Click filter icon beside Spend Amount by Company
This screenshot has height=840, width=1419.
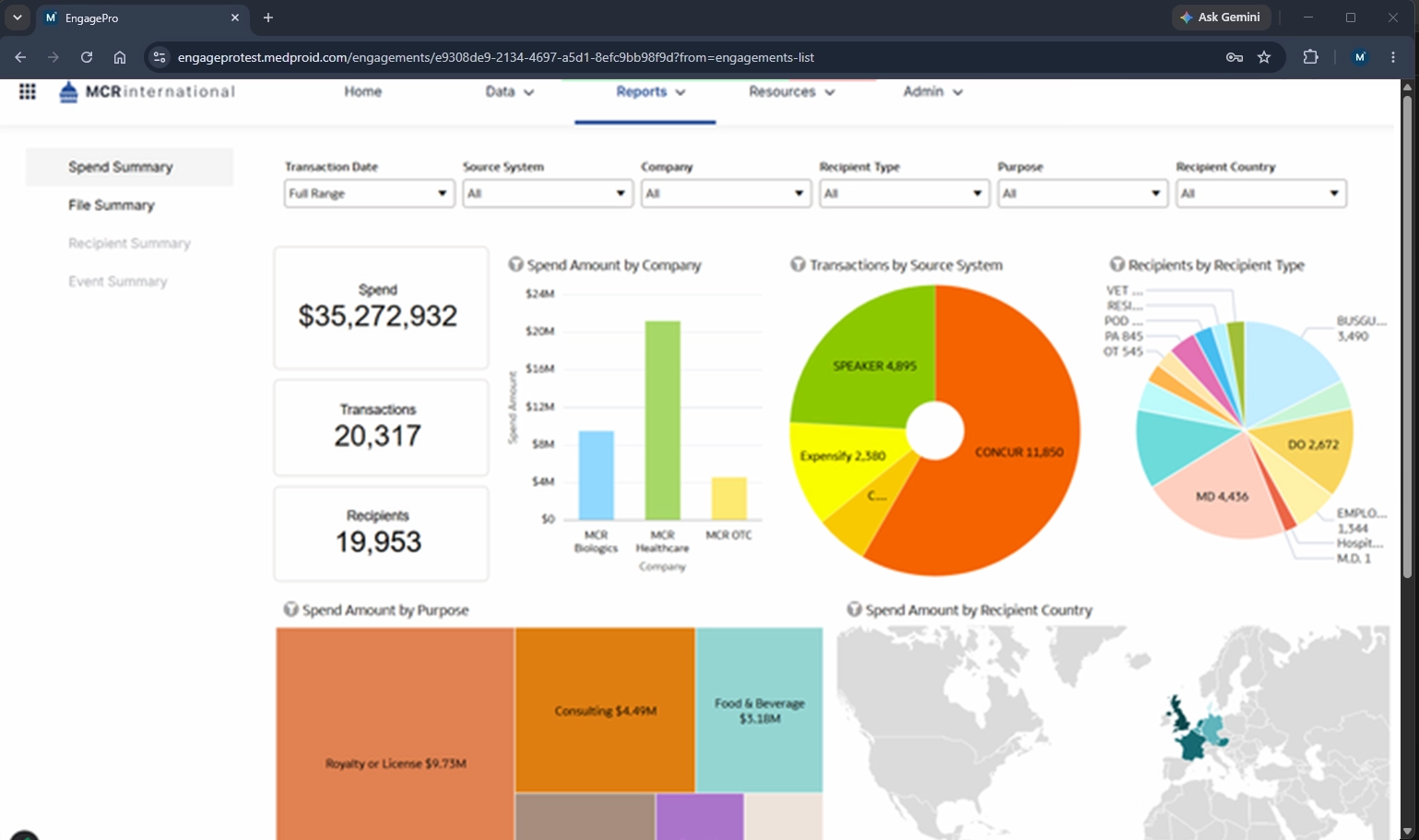pos(516,265)
